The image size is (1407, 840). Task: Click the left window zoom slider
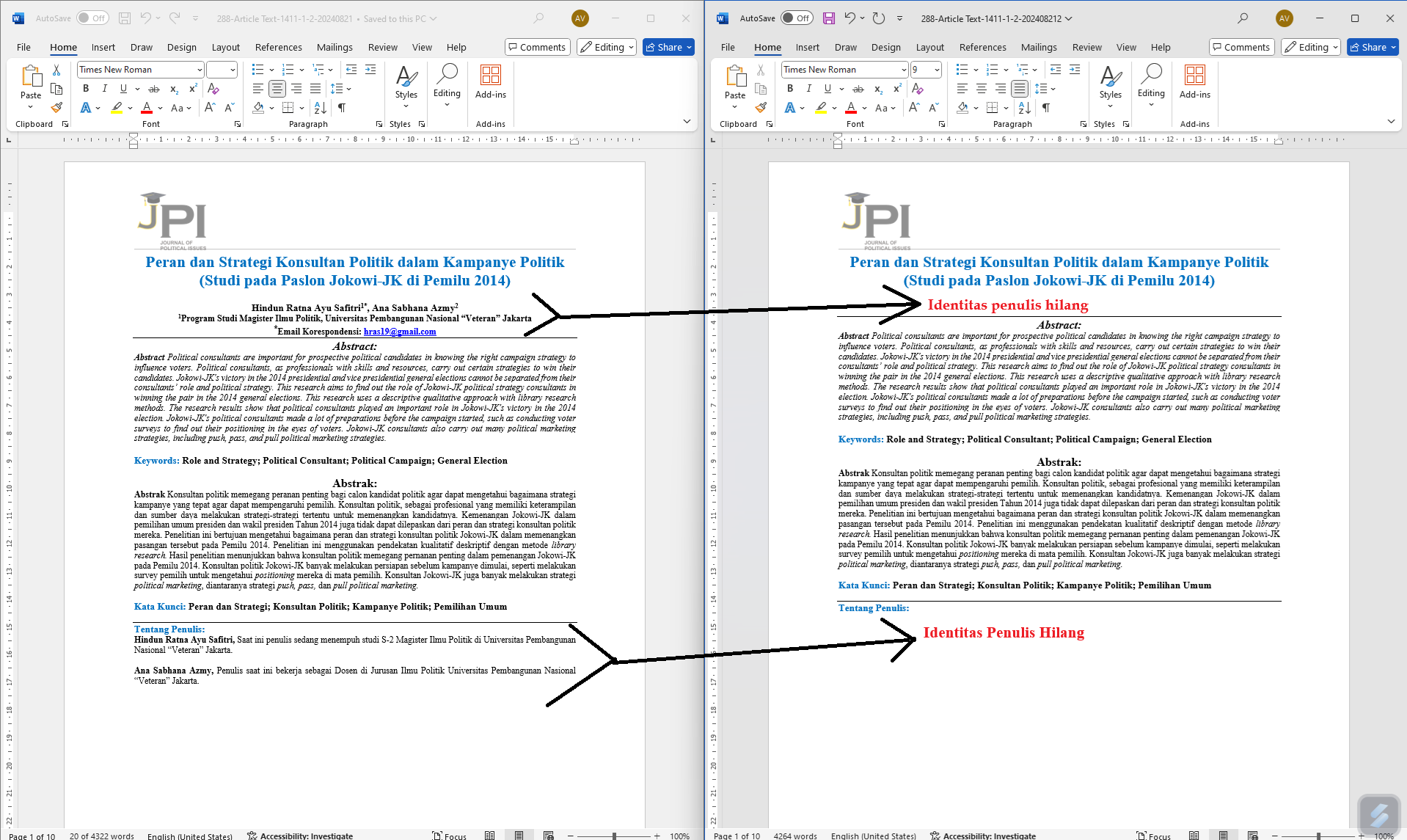click(614, 836)
